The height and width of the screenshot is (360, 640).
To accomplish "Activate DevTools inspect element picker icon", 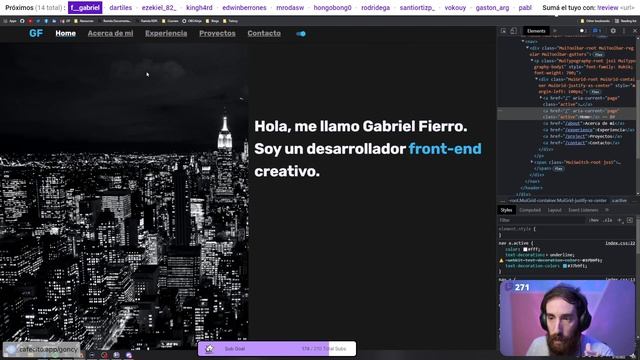I will (x=503, y=31).
